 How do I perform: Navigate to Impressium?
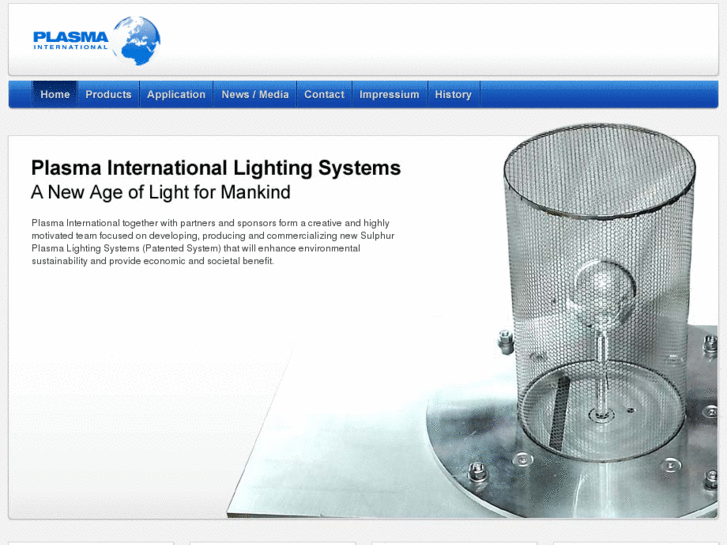[x=389, y=94]
